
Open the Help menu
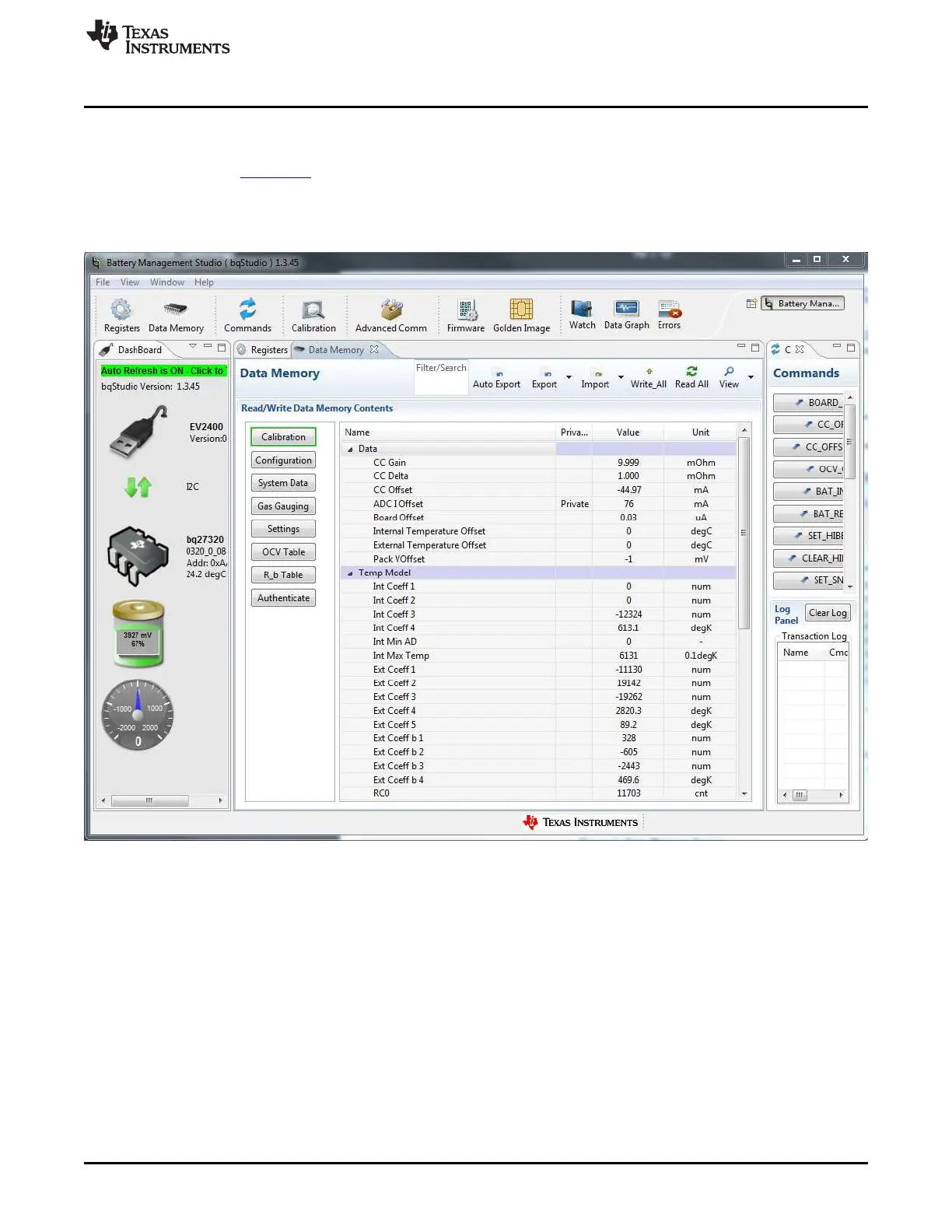pyautogui.click(x=204, y=282)
